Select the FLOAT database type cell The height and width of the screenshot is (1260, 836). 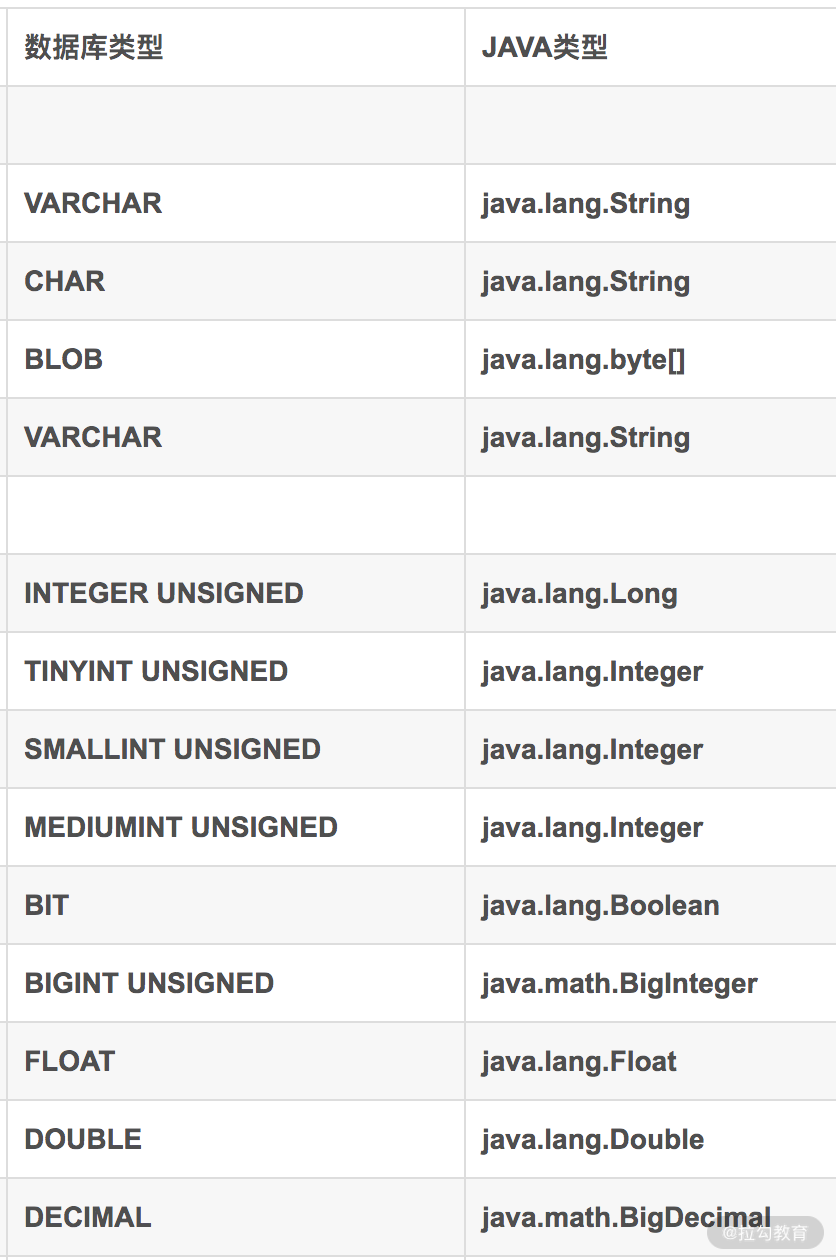pyautogui.click(x=70, y=1061)
